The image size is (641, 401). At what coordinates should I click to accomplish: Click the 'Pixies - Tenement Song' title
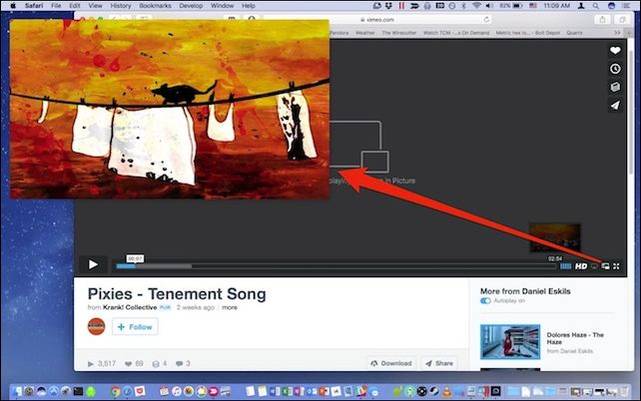[x=177, y=294]
